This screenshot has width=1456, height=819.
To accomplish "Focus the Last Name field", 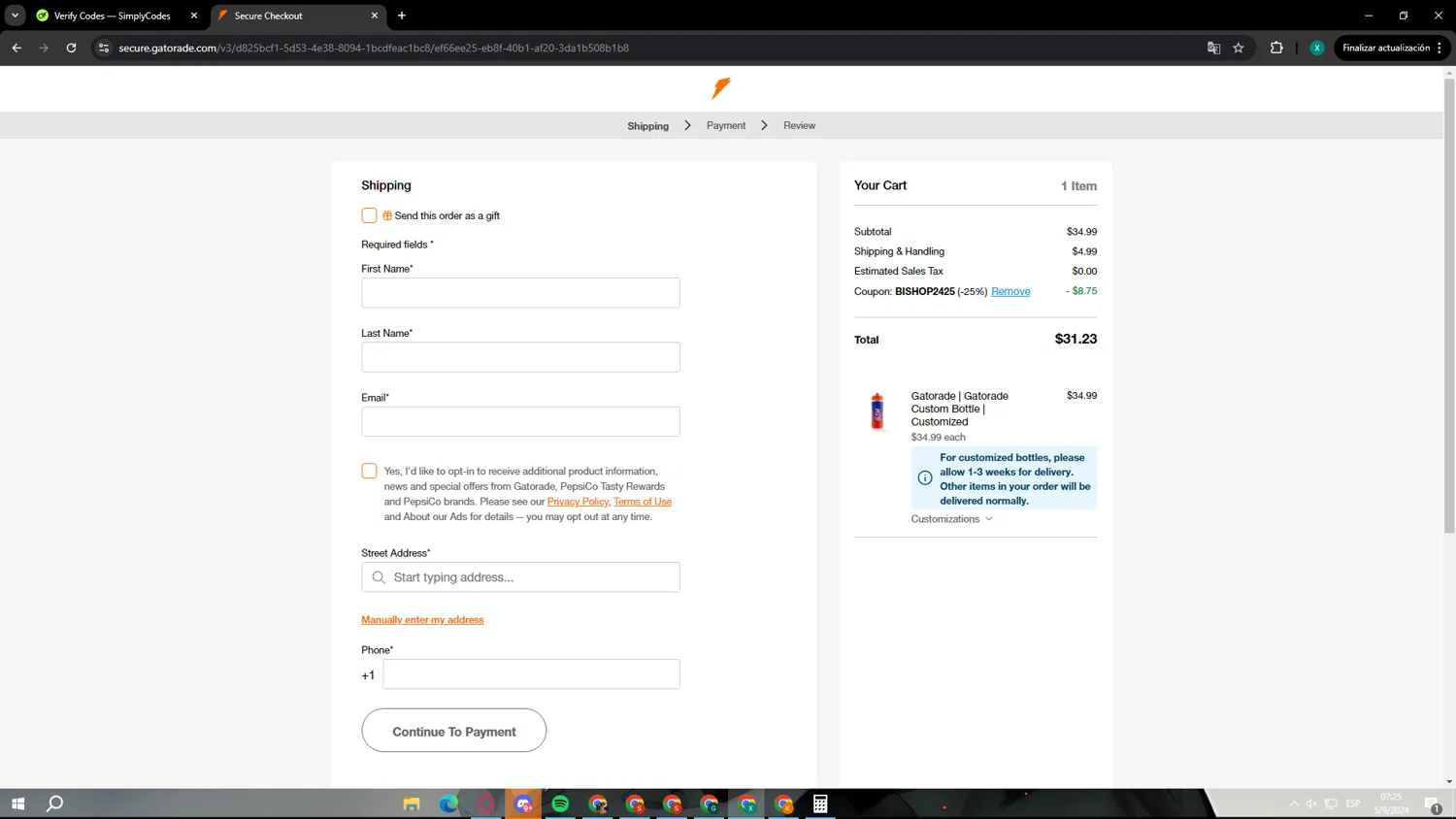I will [x=520, y=357].
